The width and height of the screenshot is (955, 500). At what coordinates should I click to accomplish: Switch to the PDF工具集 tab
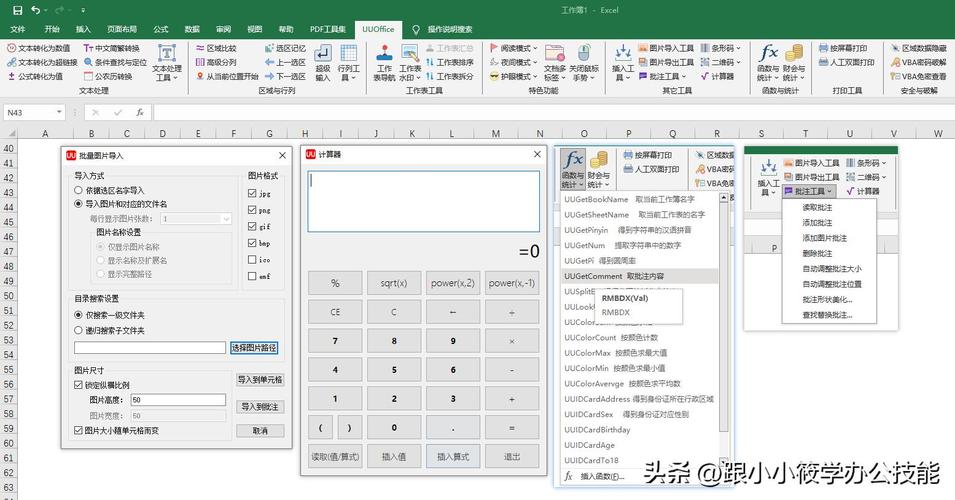pos(328,29)
